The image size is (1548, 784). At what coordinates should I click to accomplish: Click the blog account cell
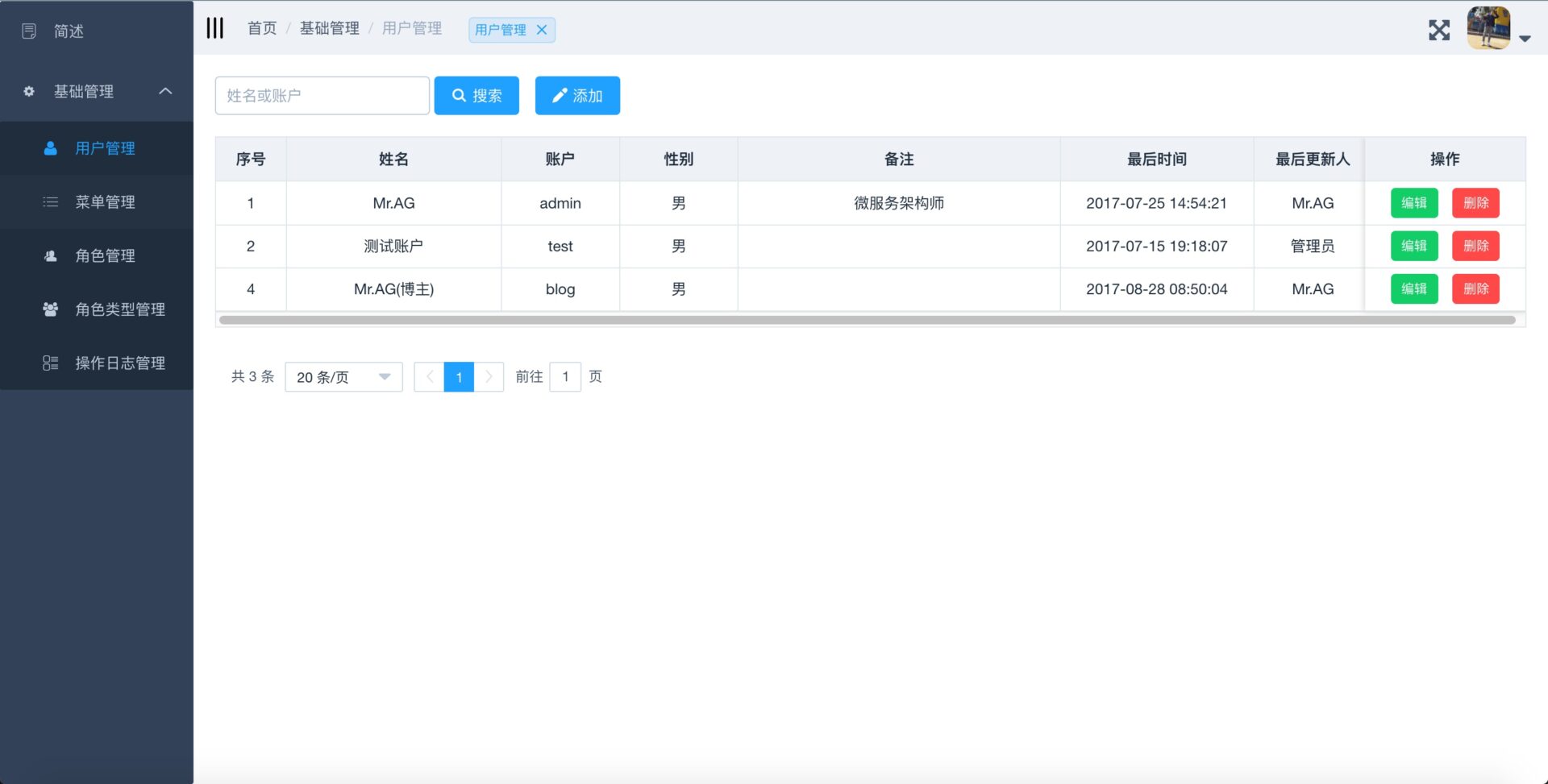[560, 288]
